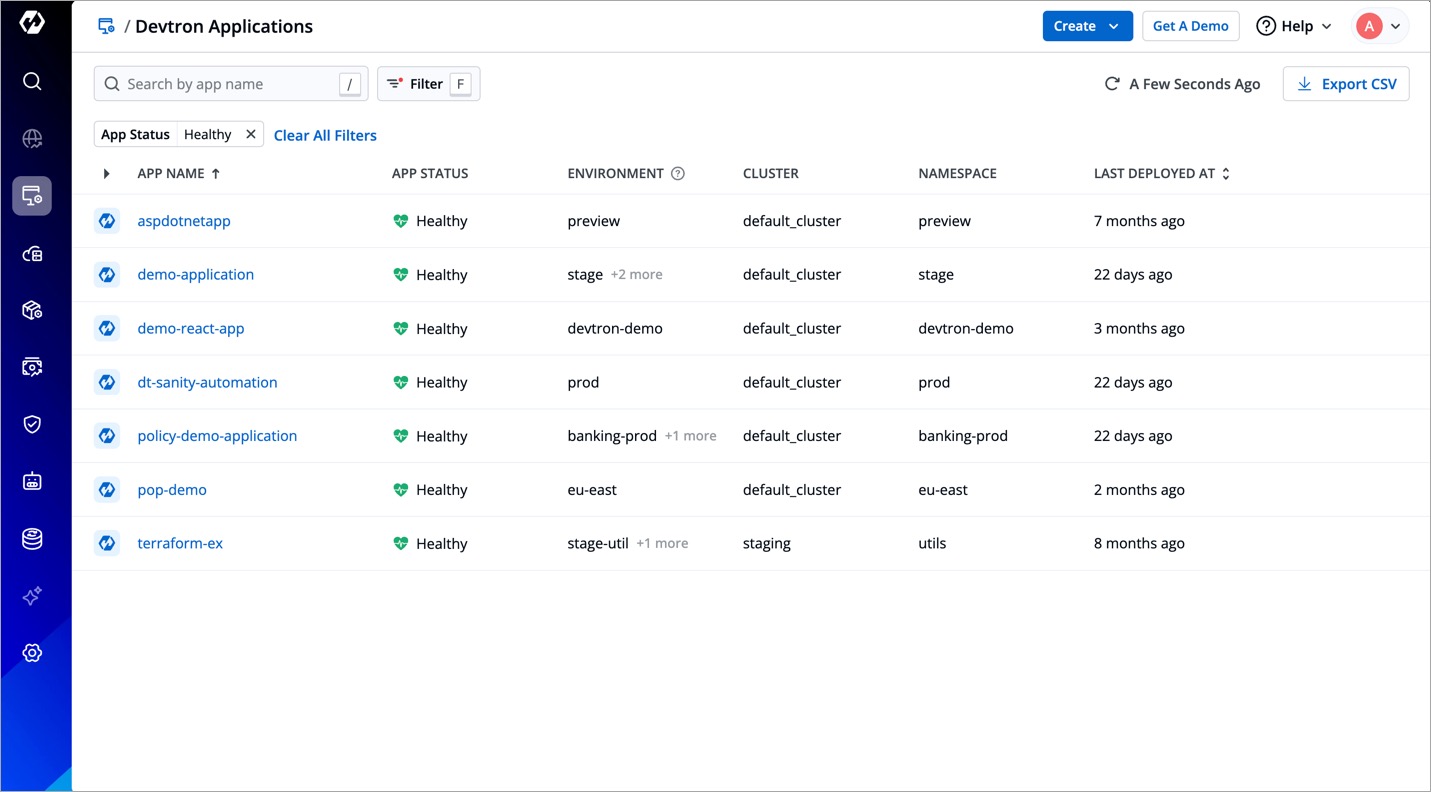Toggle the Last Deployed At sort order
1431x792 pixels.
(x=1224, y=173)
